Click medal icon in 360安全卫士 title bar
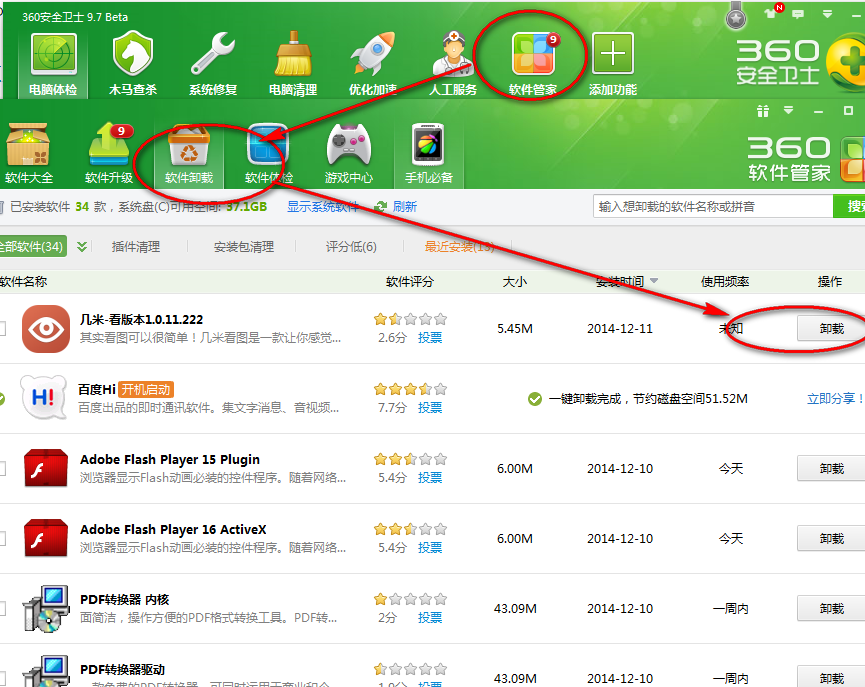The width and height of the screenshot is (865, 687). pos(735,15)
